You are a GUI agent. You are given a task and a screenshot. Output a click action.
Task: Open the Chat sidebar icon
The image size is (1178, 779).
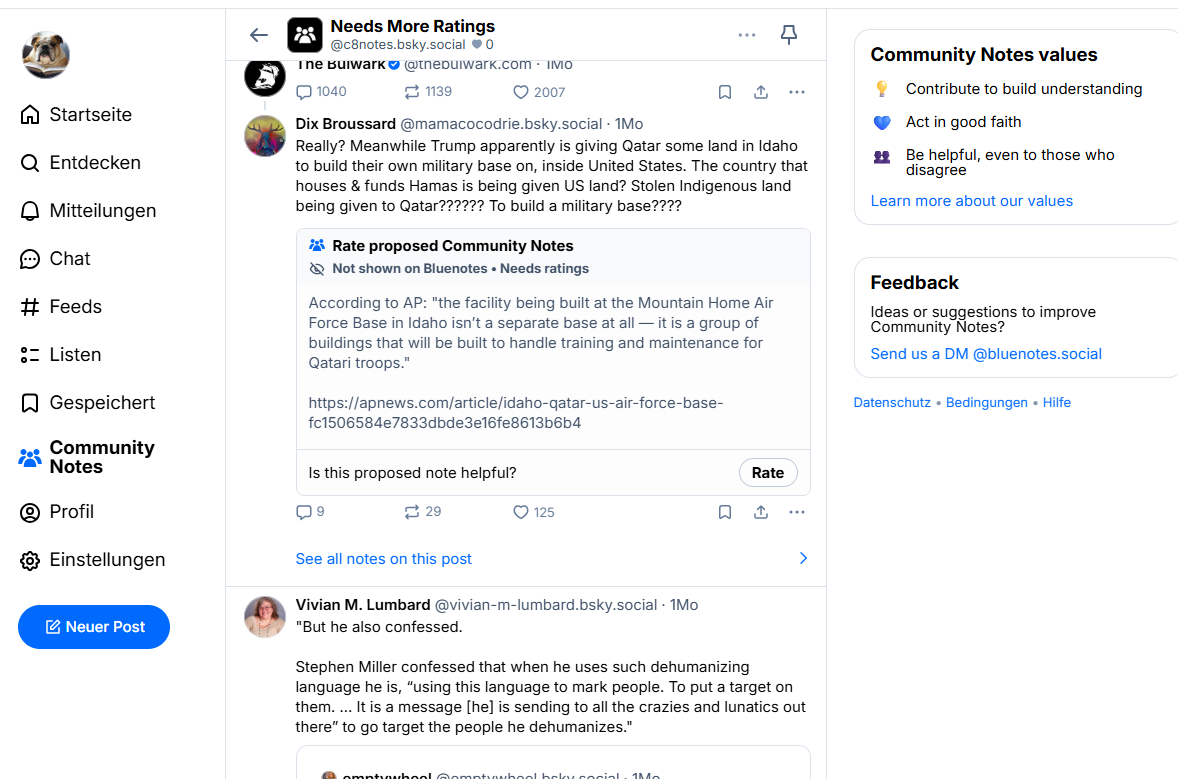[x=30, y=259]
